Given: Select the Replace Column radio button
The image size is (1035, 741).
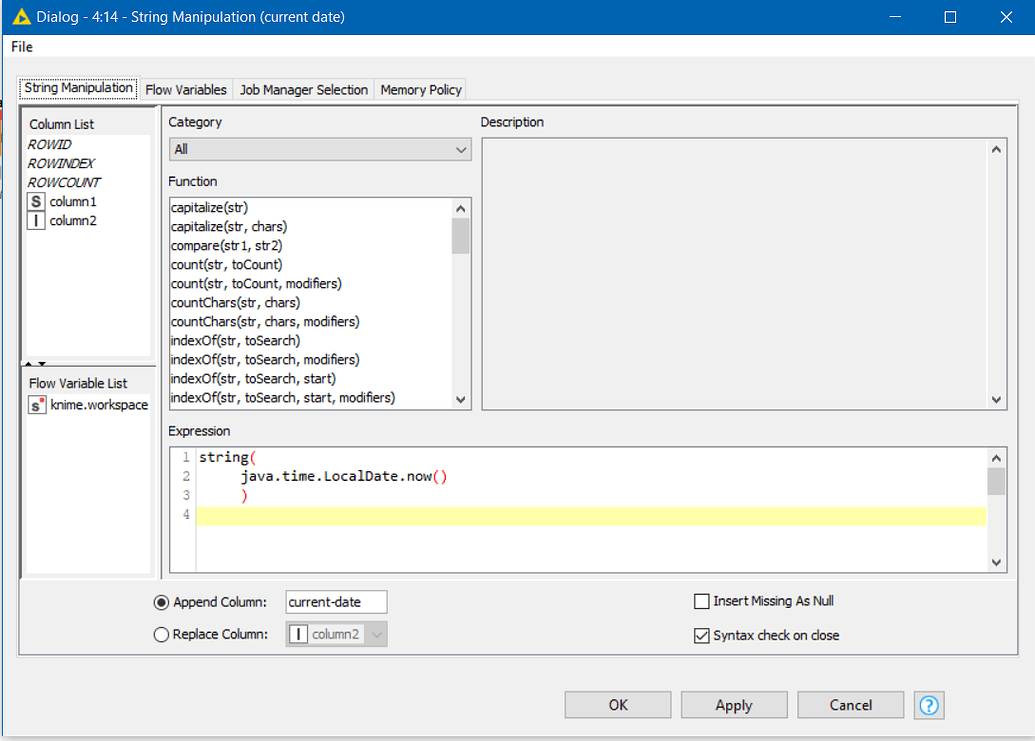Looking at the screenshot, I should [x=160, y=634].
